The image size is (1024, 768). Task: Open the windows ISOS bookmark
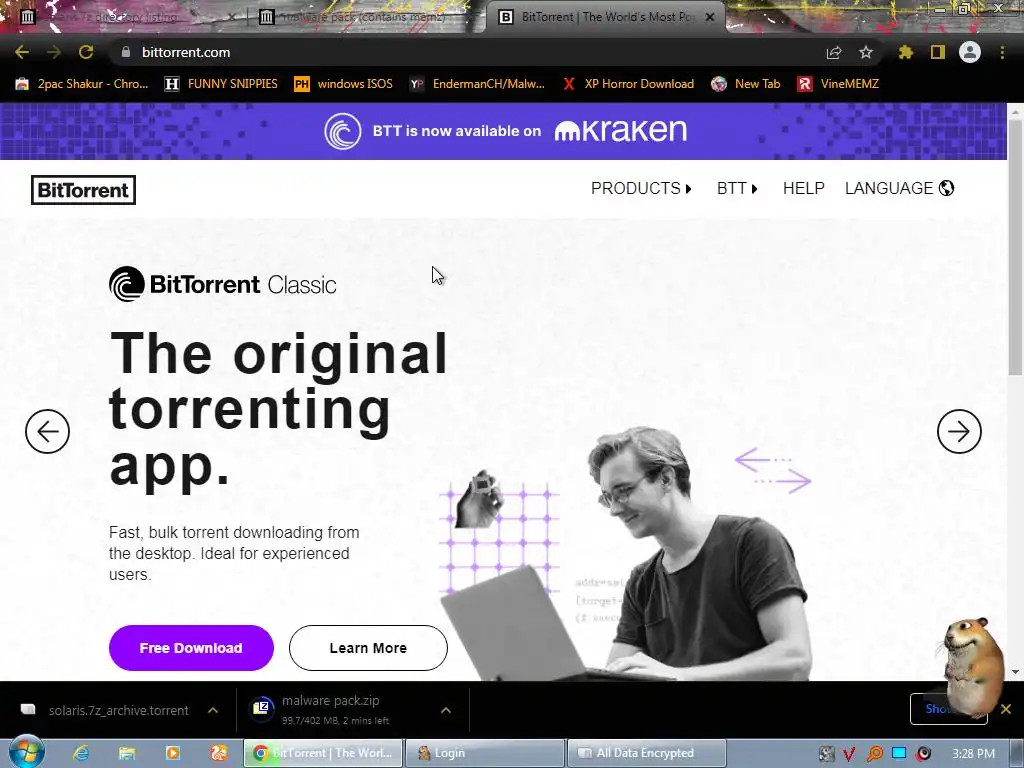pyautogui.click(x=344, y=84)
